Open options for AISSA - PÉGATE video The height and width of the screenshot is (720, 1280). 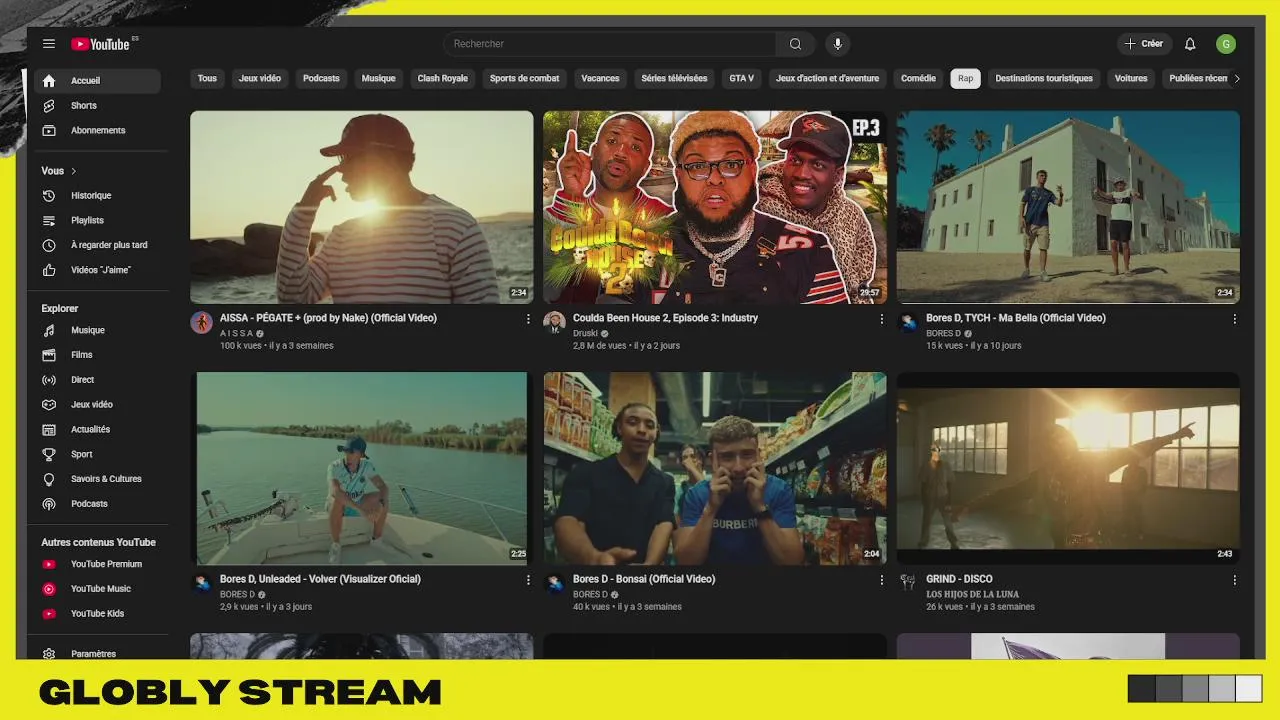[x=528, y=319]
